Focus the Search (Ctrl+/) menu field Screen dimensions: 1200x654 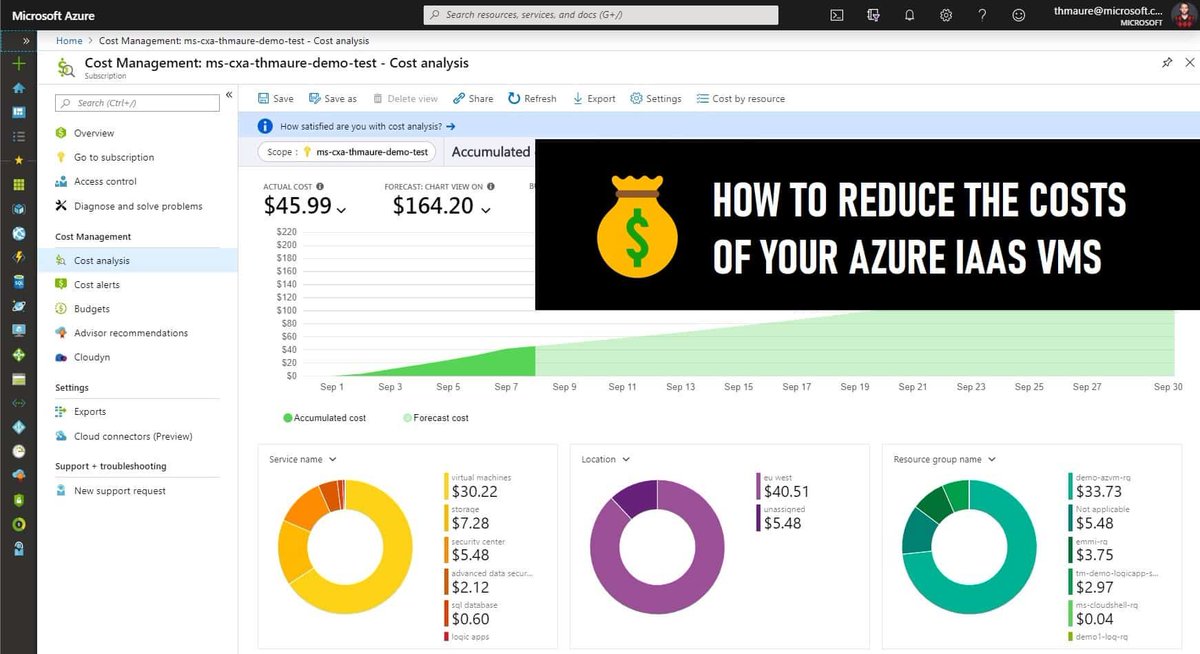coord(137,102)
